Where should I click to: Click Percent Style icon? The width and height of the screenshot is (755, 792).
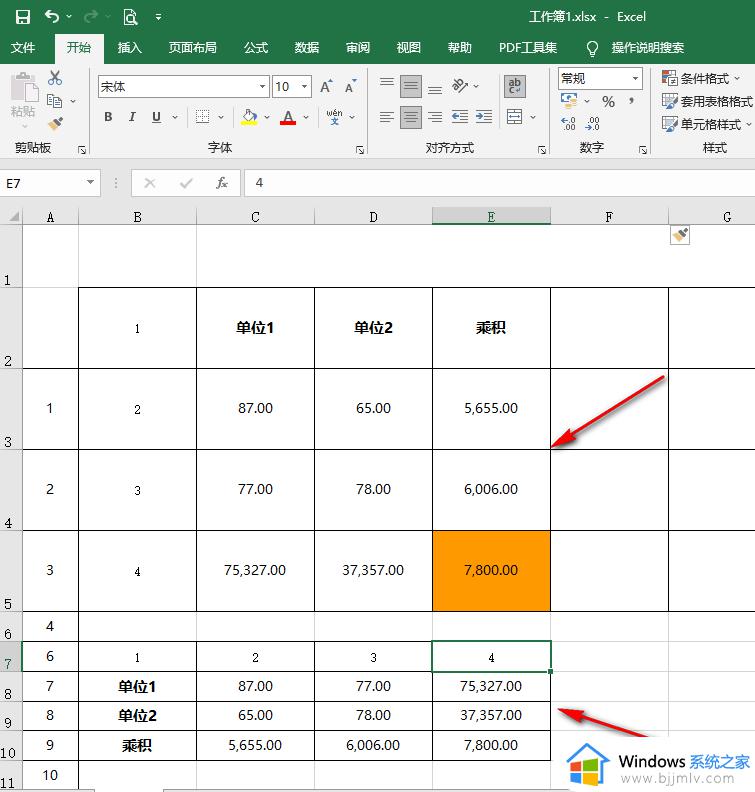coord(608,102)
